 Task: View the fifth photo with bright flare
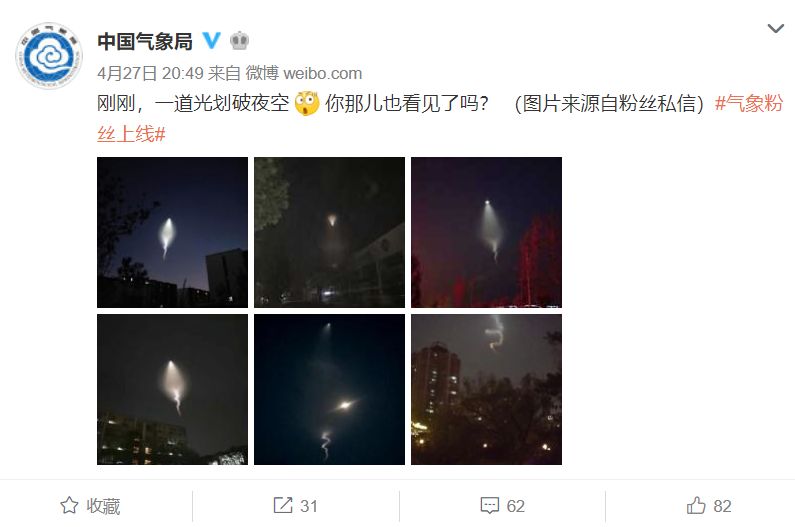330,390
